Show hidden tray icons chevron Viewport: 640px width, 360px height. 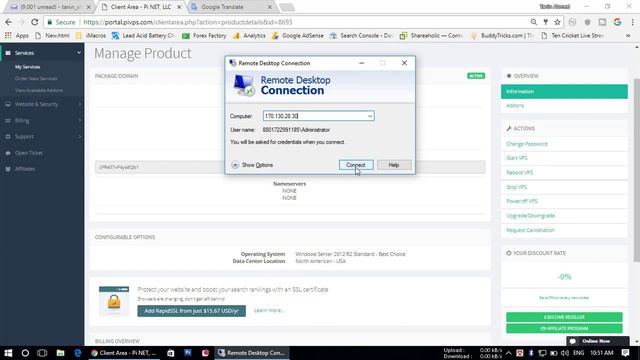[509, 353]
